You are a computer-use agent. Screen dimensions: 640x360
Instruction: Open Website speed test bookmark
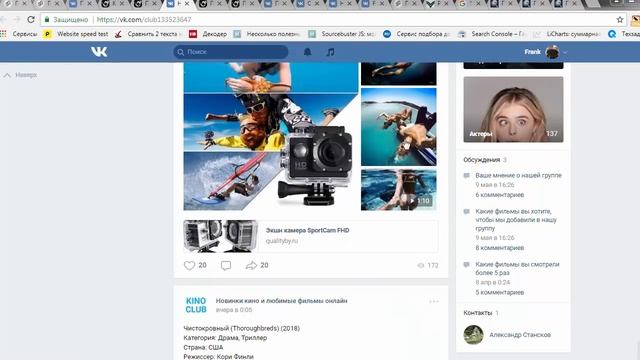(76, 34)
